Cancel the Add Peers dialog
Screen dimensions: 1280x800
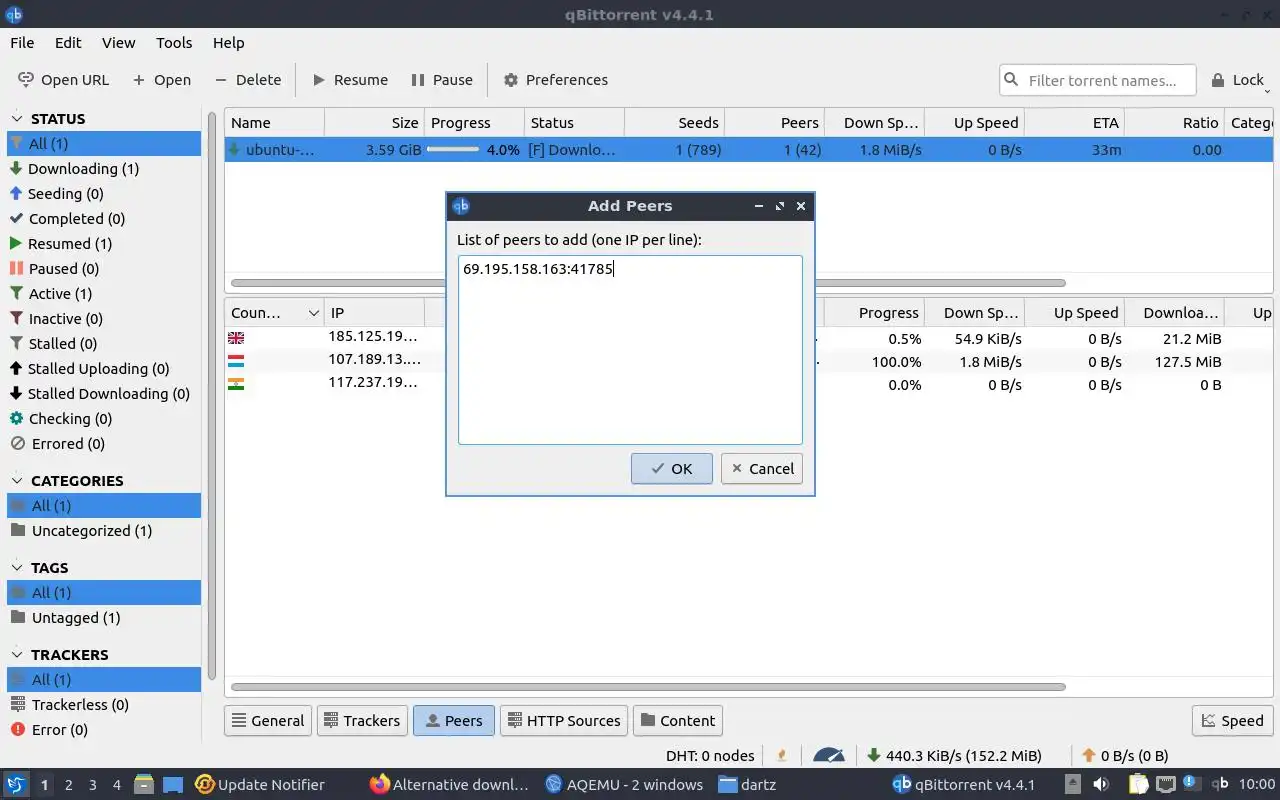pyautogui.click(x=762, y=468)
